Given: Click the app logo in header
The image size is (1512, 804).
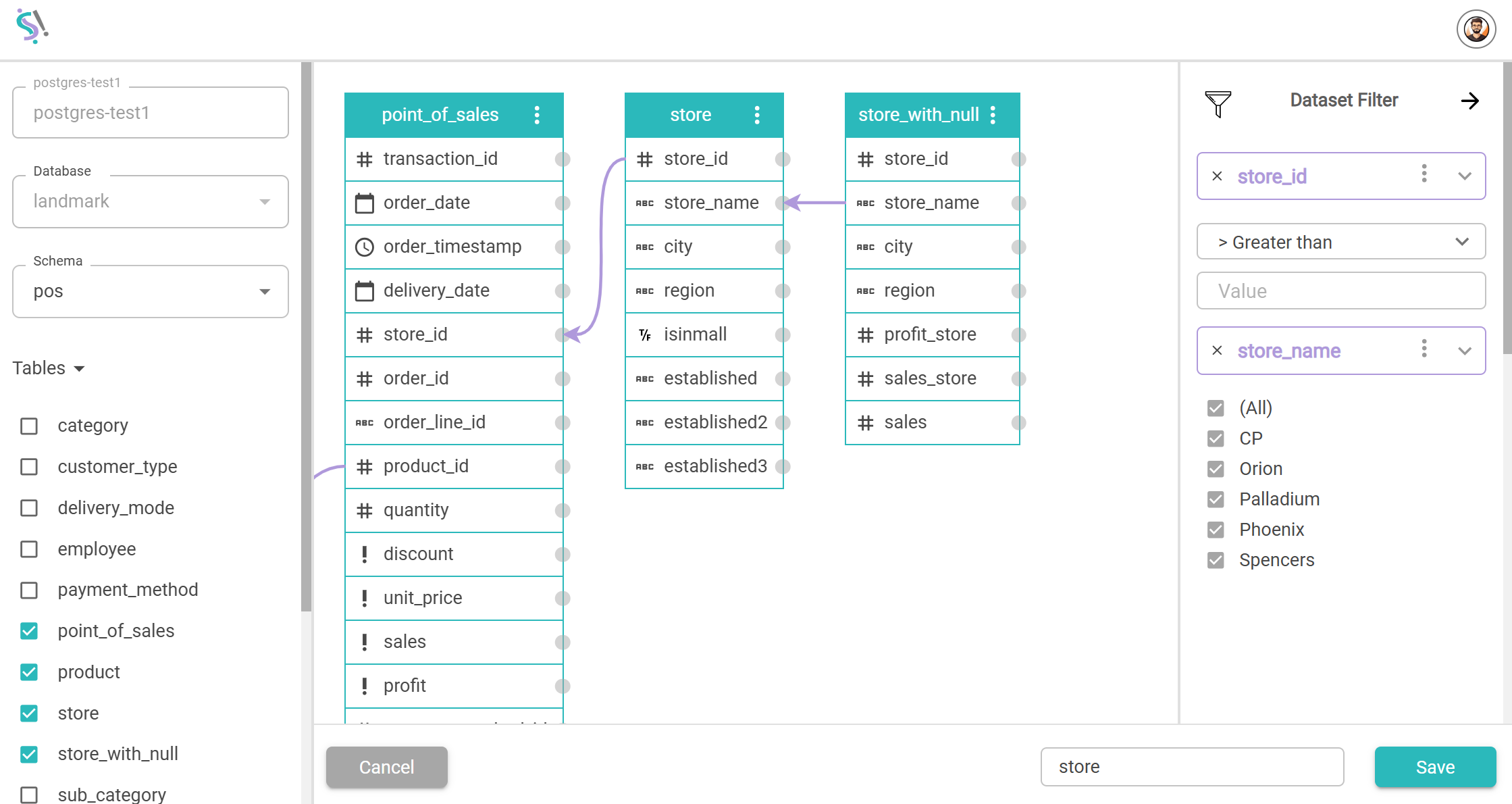Looking at the screenshot, I should (32, 27).
